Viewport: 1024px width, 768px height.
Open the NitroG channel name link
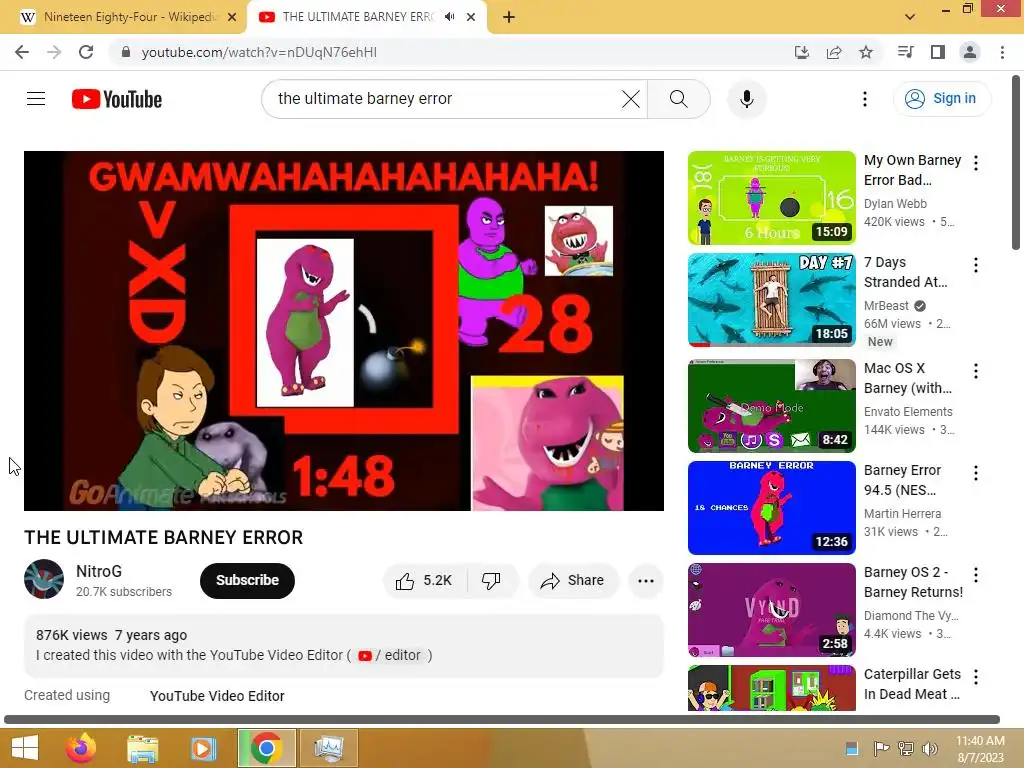(x=99, y=571)
